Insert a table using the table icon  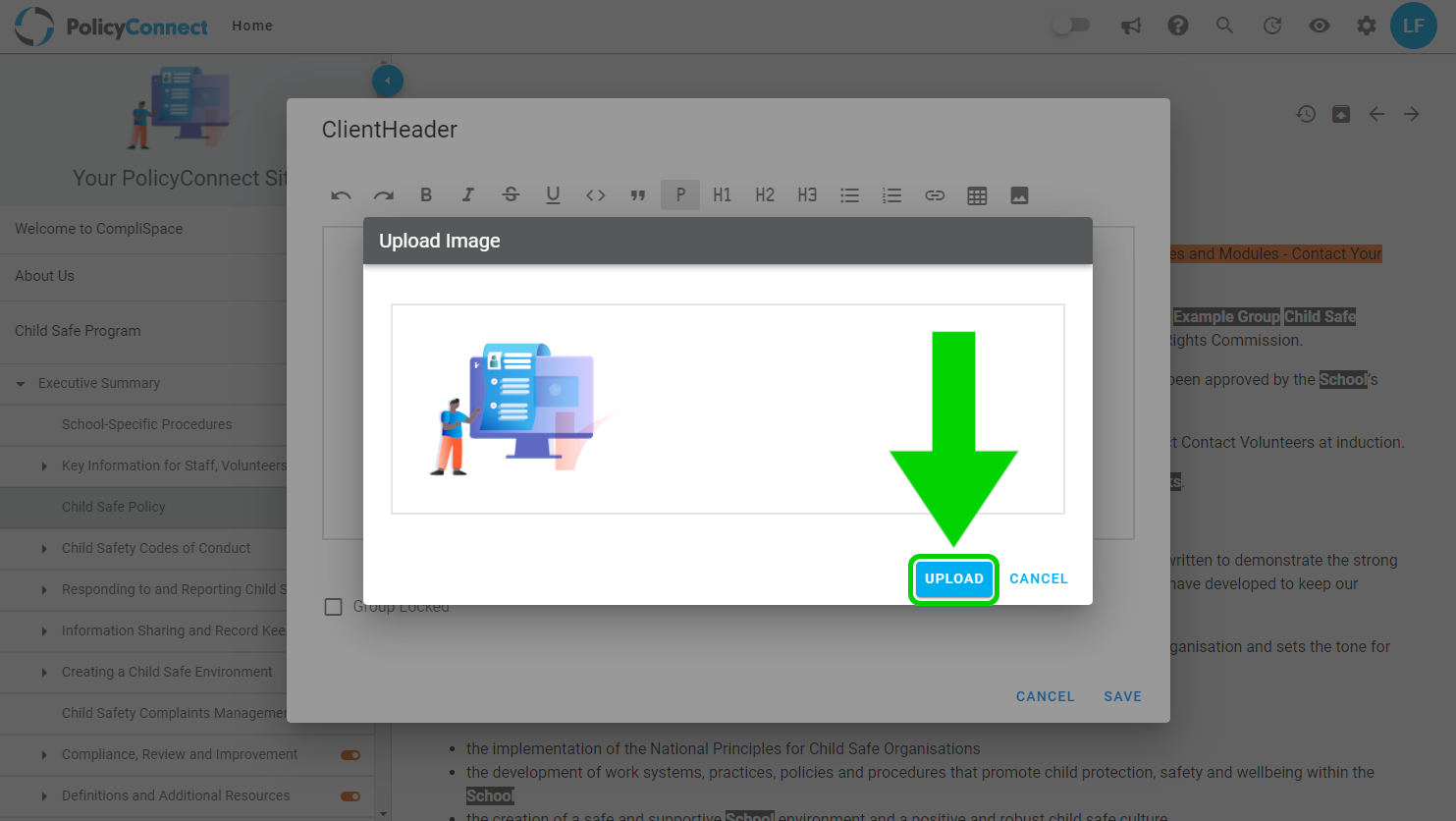pos(977,195)
